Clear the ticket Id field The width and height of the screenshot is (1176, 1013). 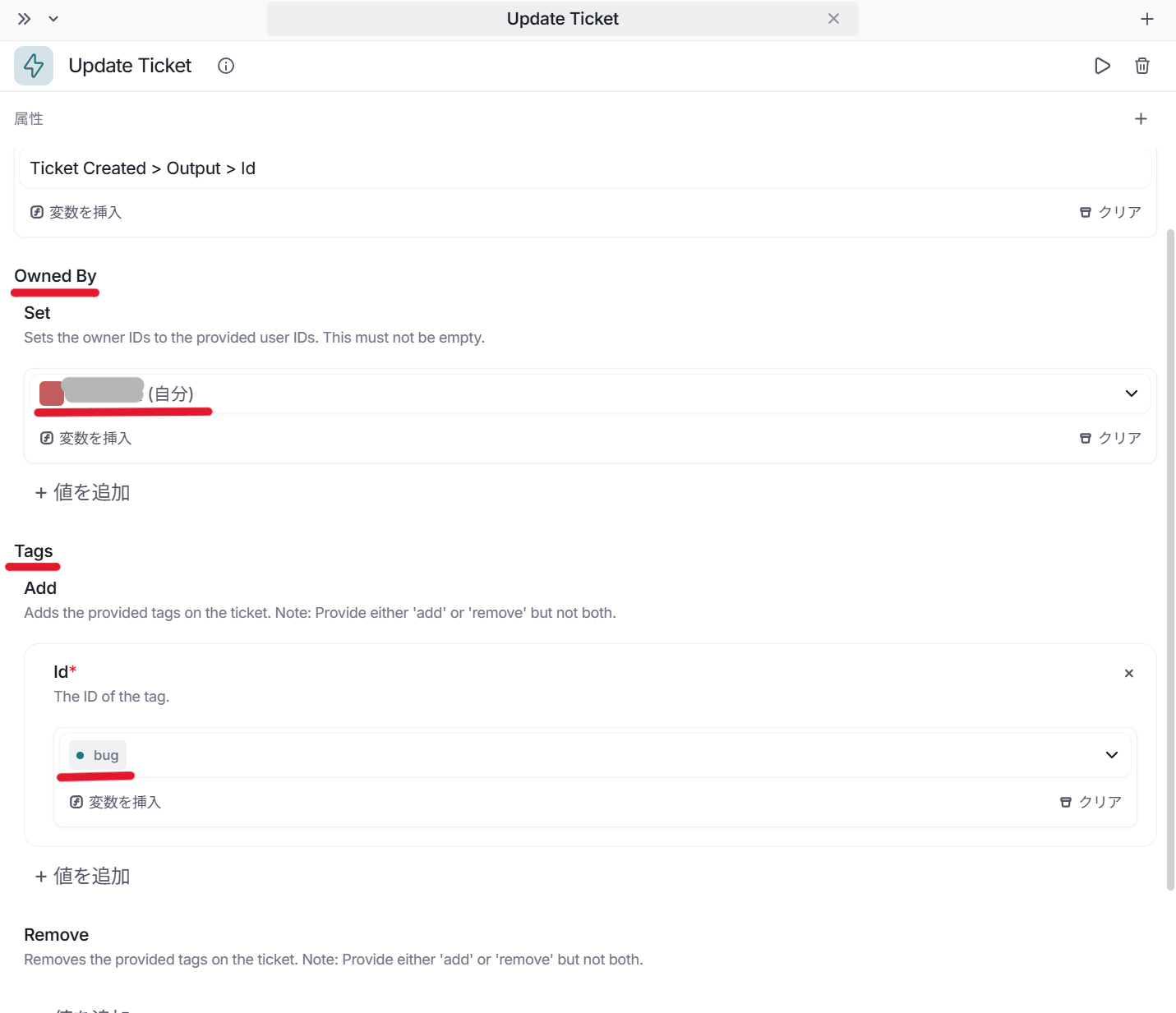click(x=1110, y=212)
